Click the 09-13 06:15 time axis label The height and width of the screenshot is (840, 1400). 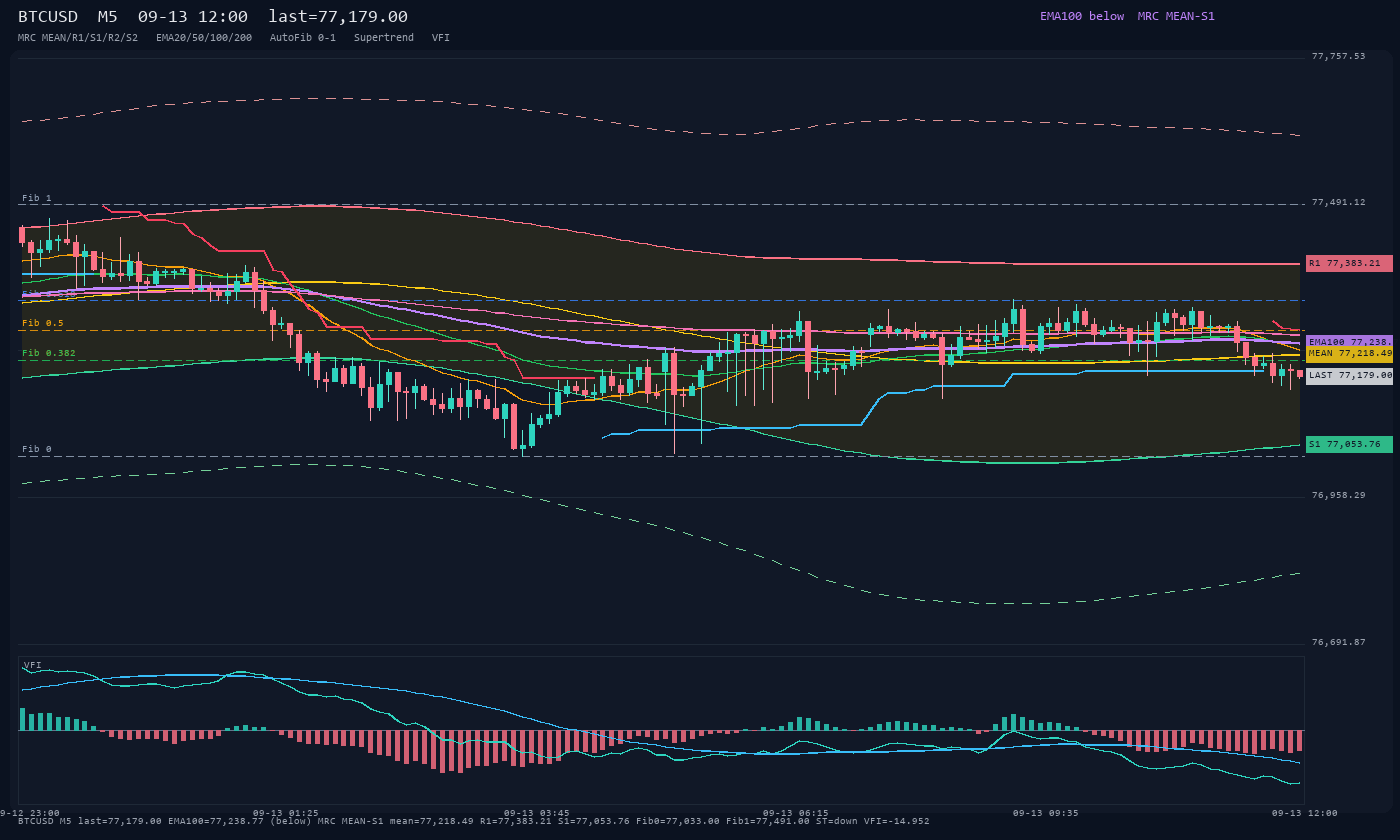795,813
